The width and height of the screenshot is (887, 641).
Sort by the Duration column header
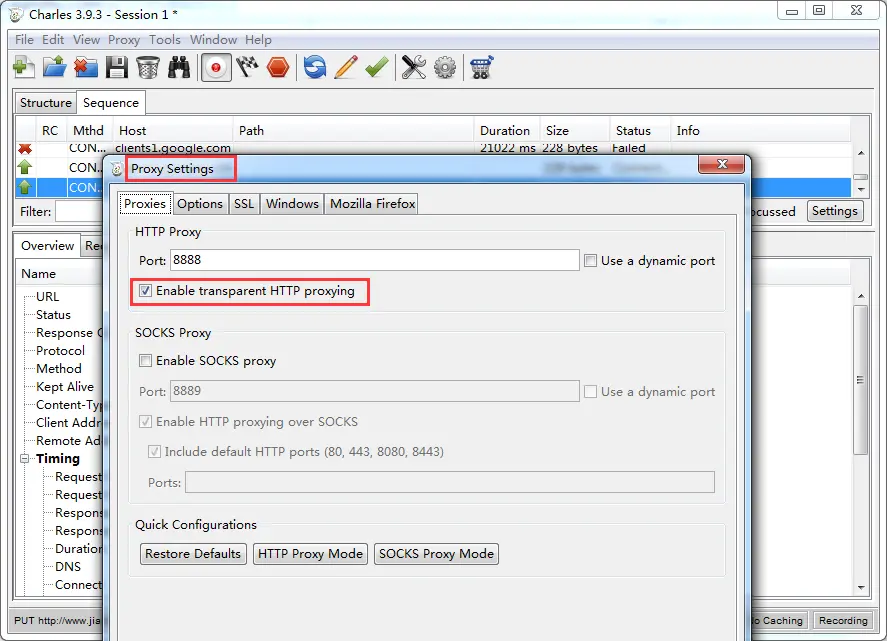(505, 131)
